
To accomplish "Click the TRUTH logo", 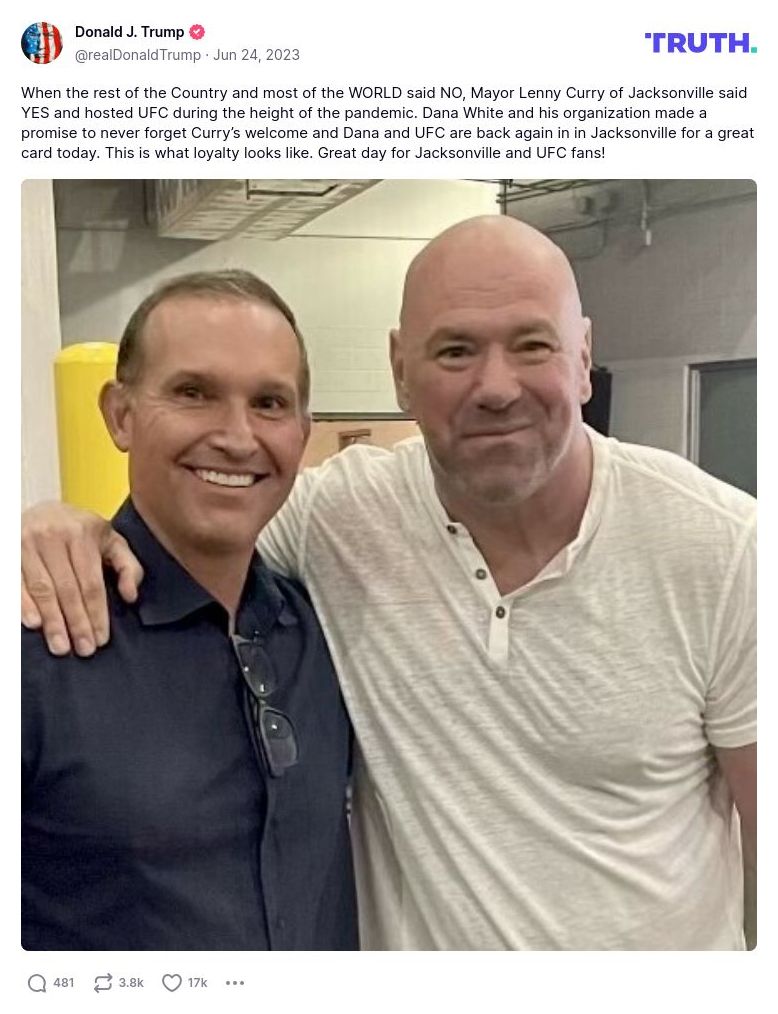I will pos(700,42).
